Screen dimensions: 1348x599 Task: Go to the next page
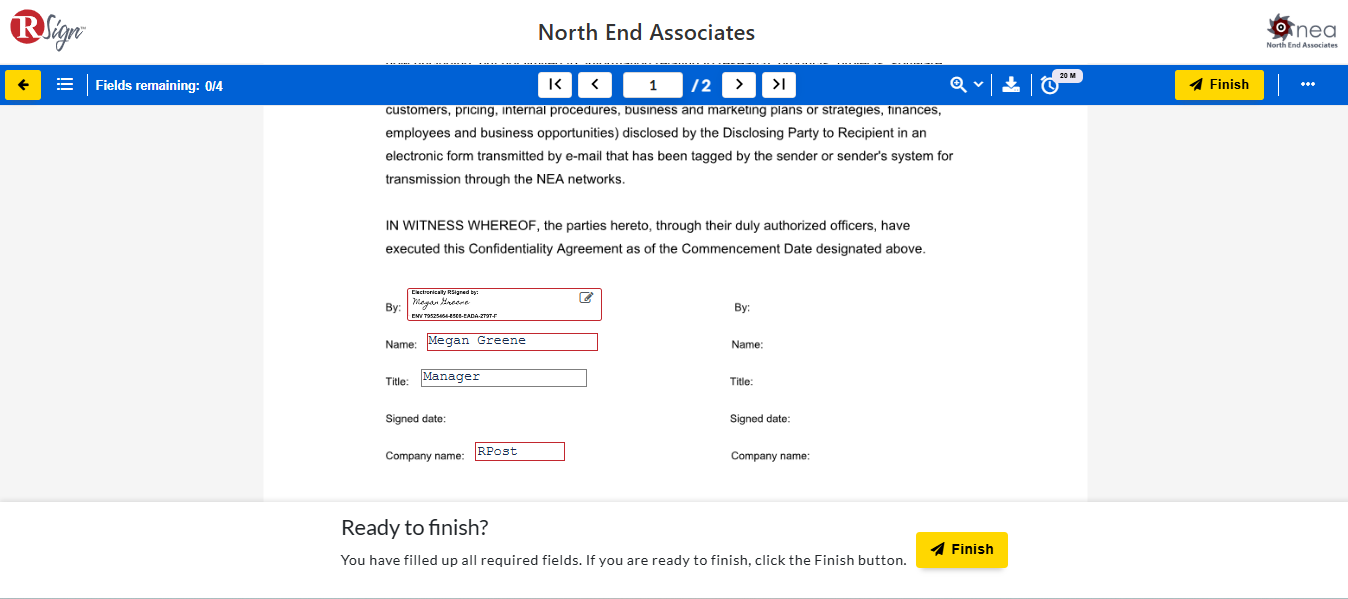[739, 85]
